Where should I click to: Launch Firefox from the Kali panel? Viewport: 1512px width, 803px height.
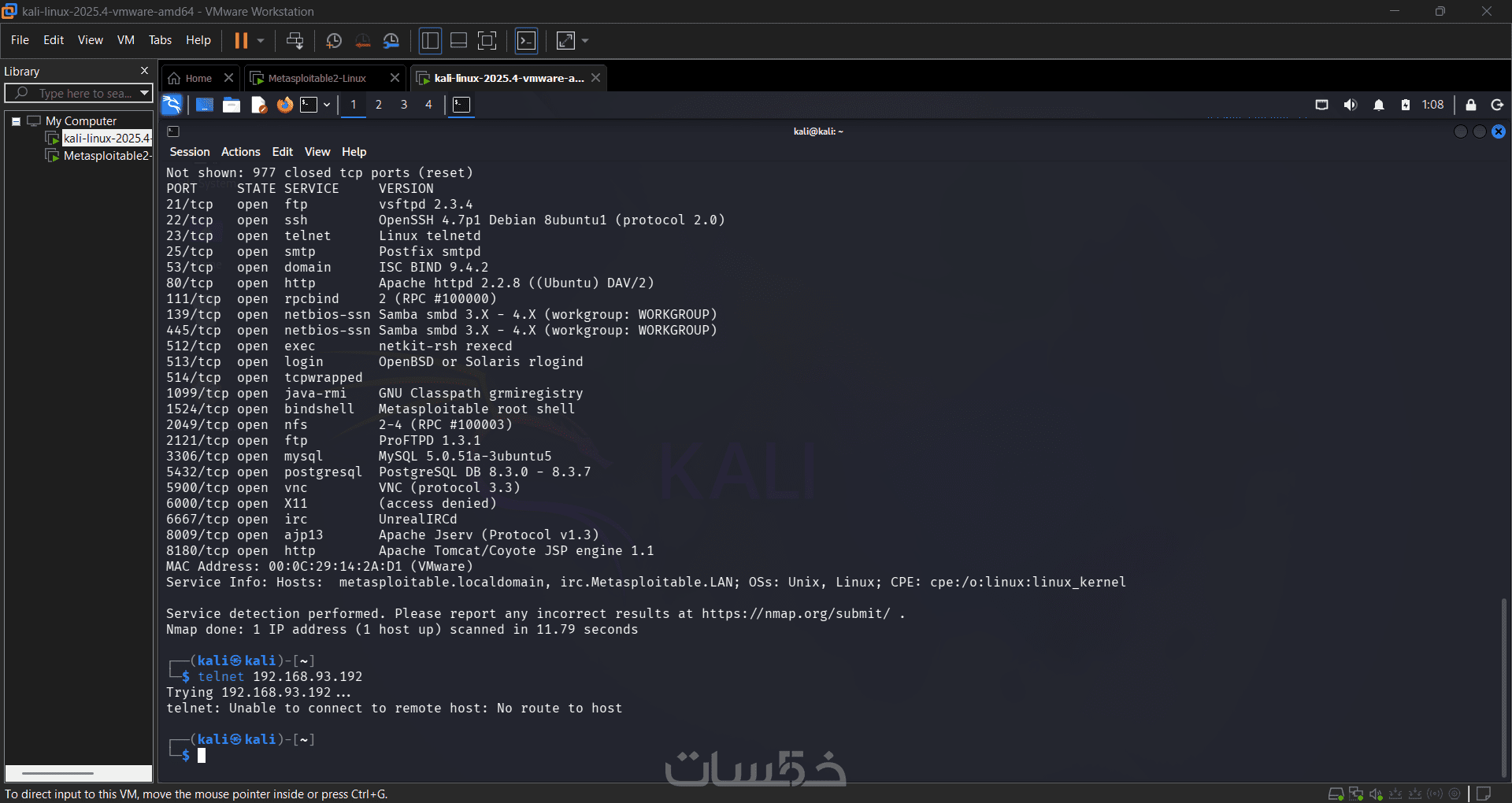click(284, 105)
